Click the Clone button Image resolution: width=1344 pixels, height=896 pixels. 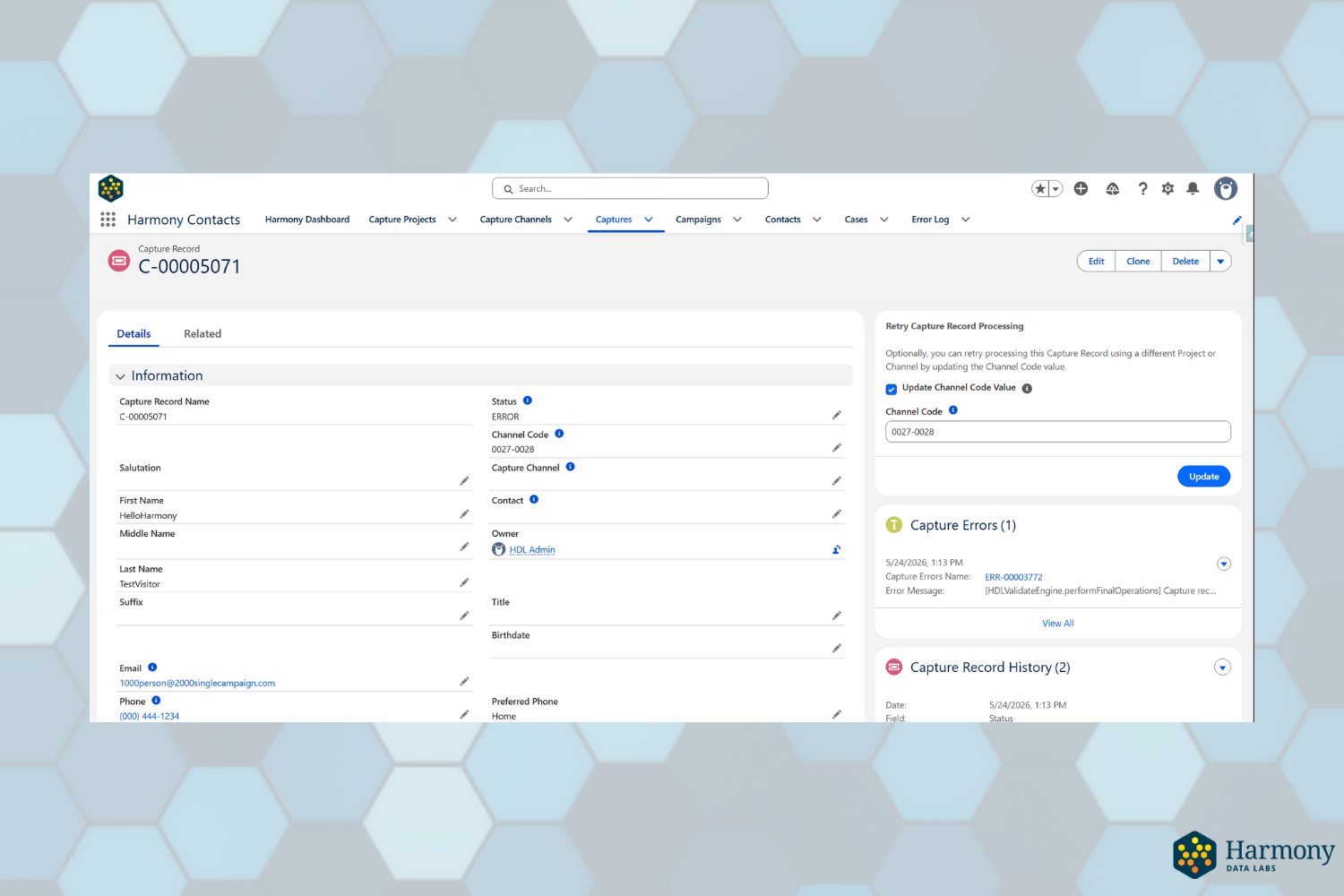tap(1138, 262)
